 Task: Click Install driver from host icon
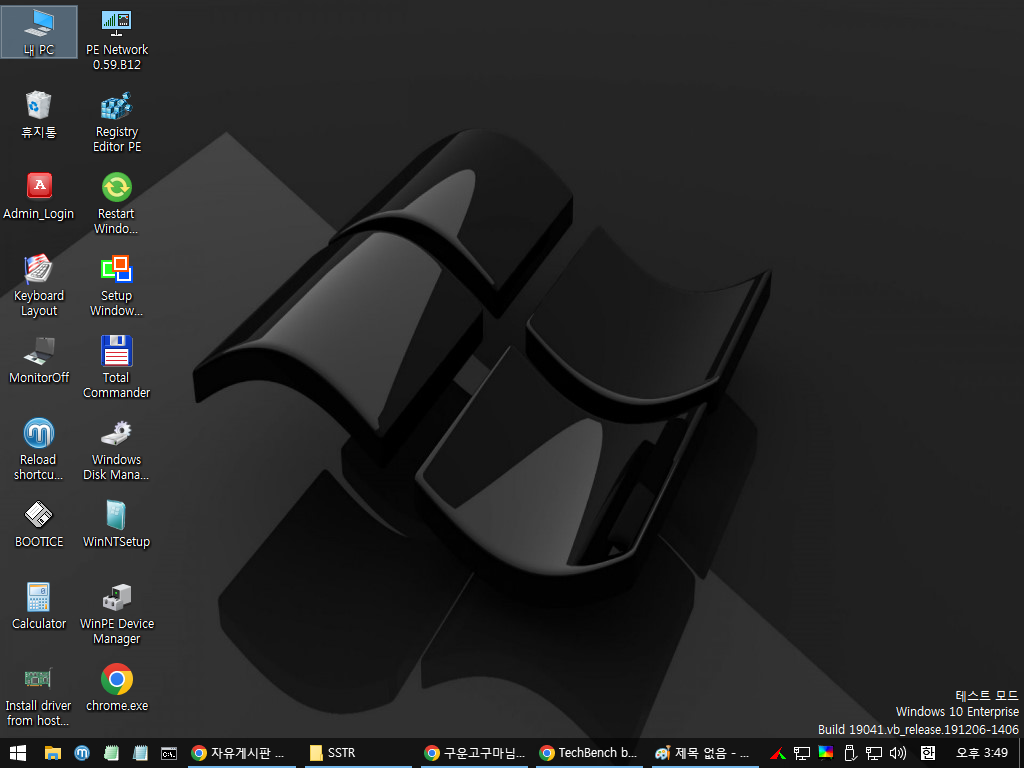(39, 696)
